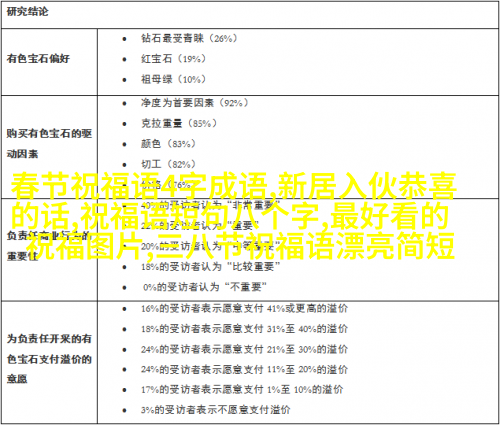Screen dimensions: 500x425
Task: Select the 31%至40%的溢价 line
Action: coord(244,329)
